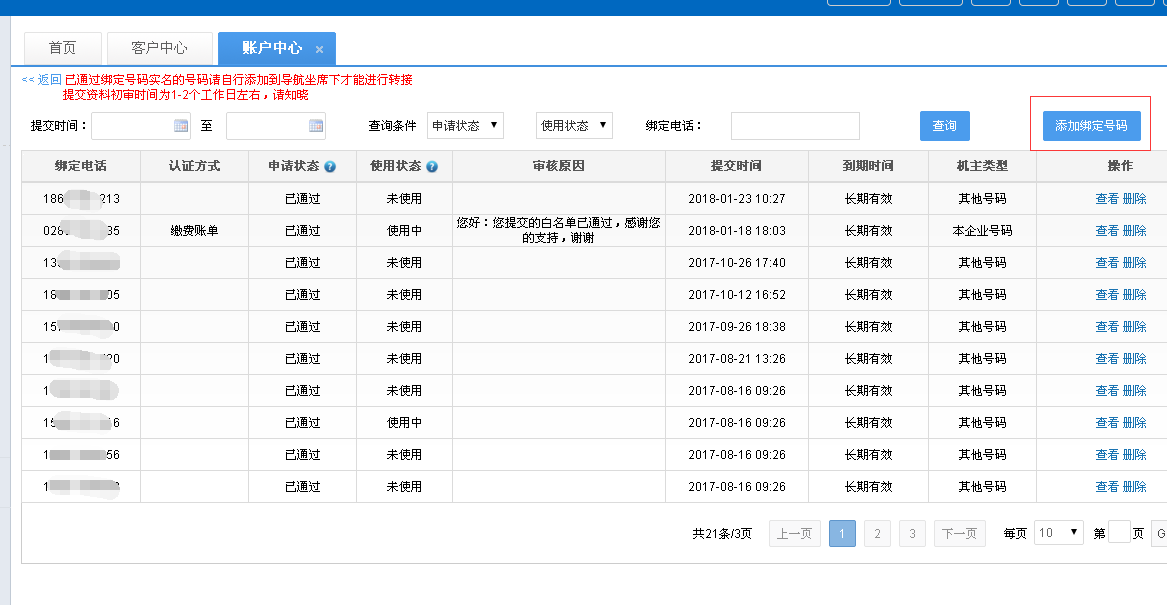Switch to the 客户中心 tab
The height and width of the screenshot is (605, 1167).
pos(159,48)
